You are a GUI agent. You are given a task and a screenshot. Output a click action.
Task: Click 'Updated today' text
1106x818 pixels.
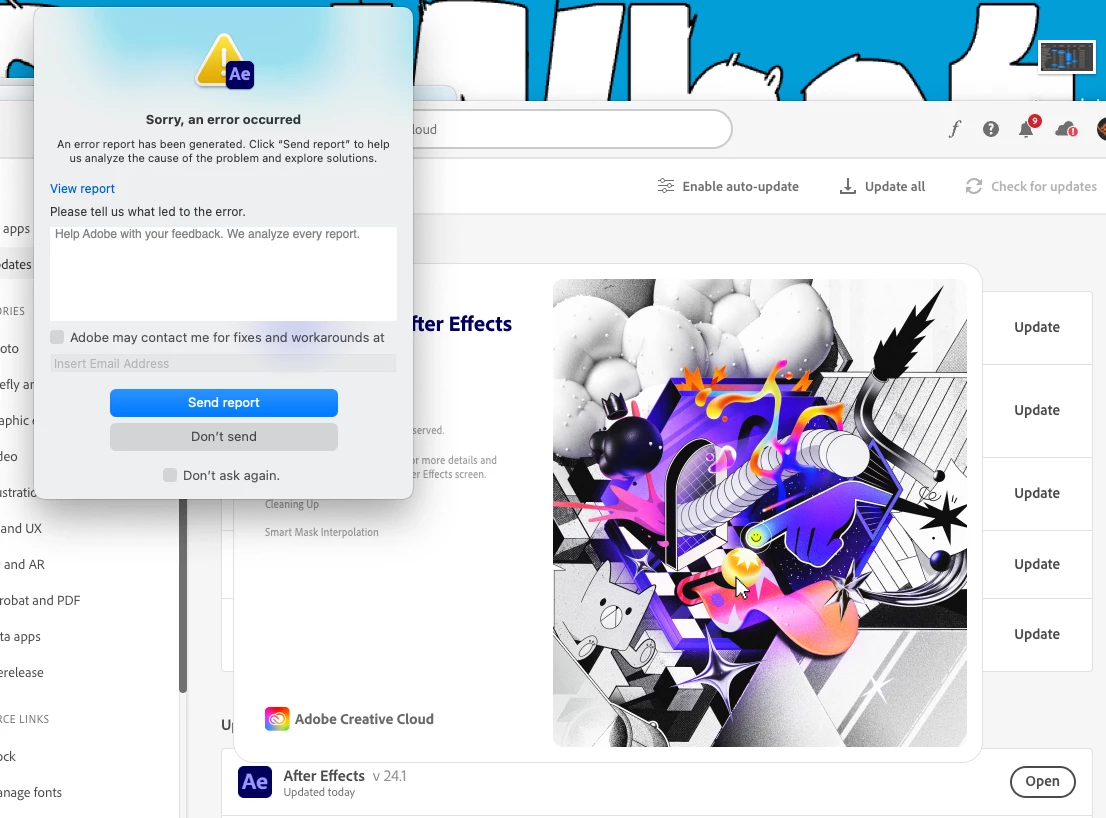[319, 793]
